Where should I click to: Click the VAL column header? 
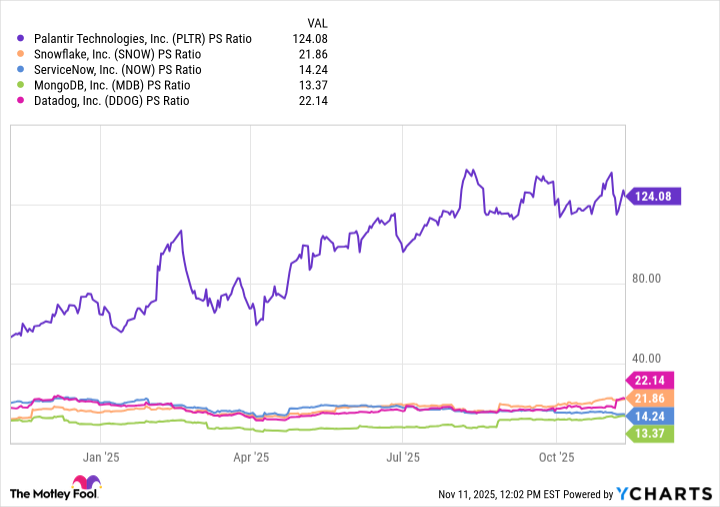pyautogui.click(x=317, y=21)
